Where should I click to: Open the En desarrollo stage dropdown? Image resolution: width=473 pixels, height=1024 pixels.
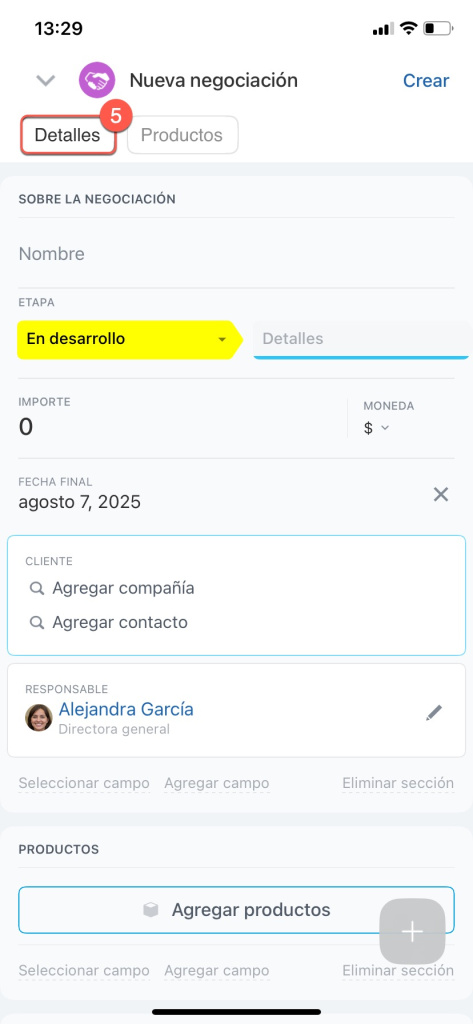[x=222, y=340]
